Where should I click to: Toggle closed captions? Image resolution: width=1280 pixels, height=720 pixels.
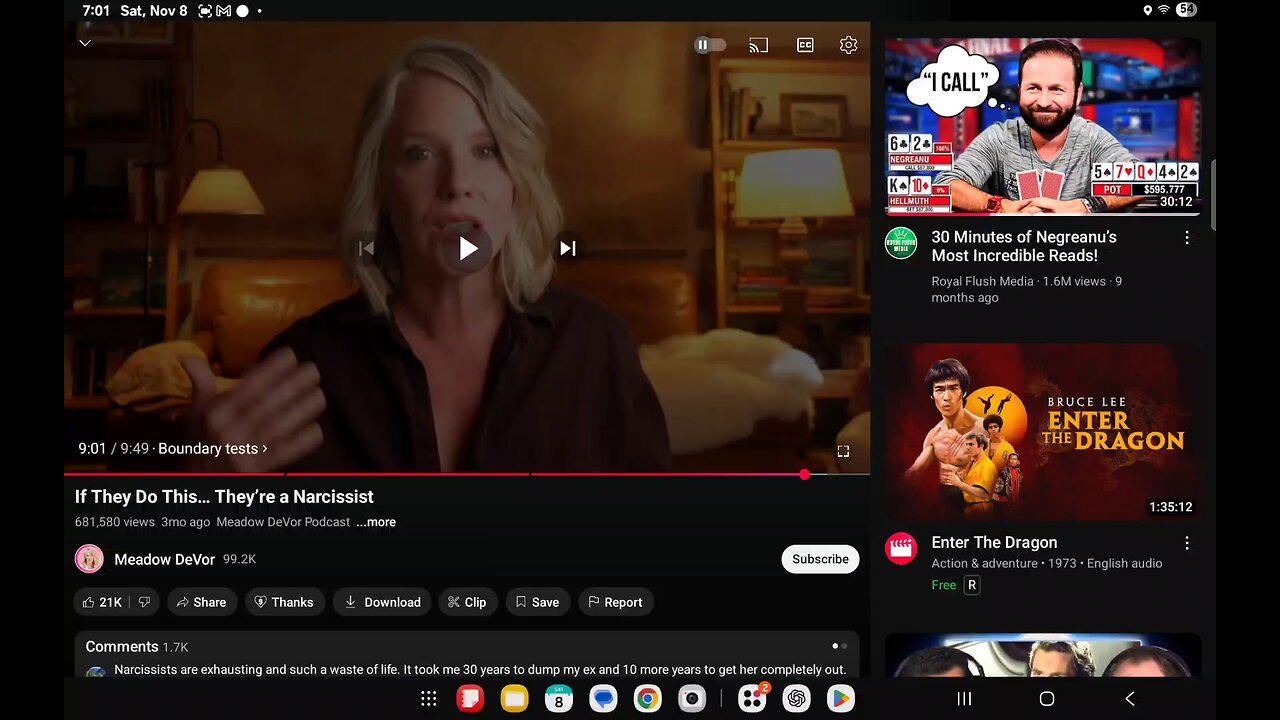click(x=805, y=45)
